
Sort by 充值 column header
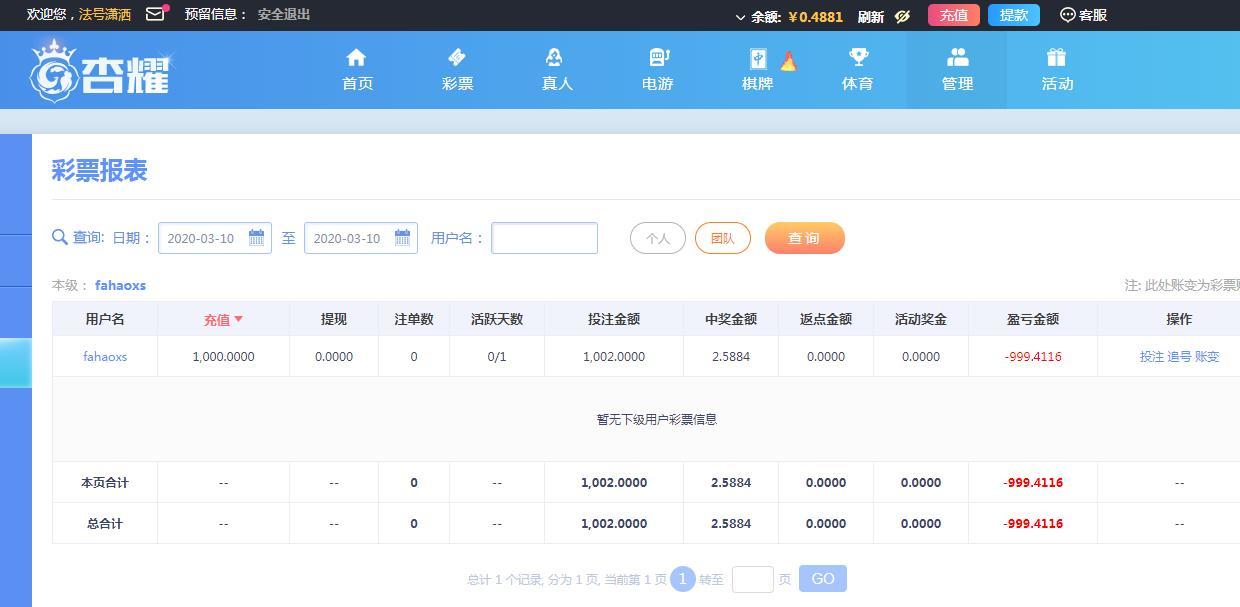(223, 320)
